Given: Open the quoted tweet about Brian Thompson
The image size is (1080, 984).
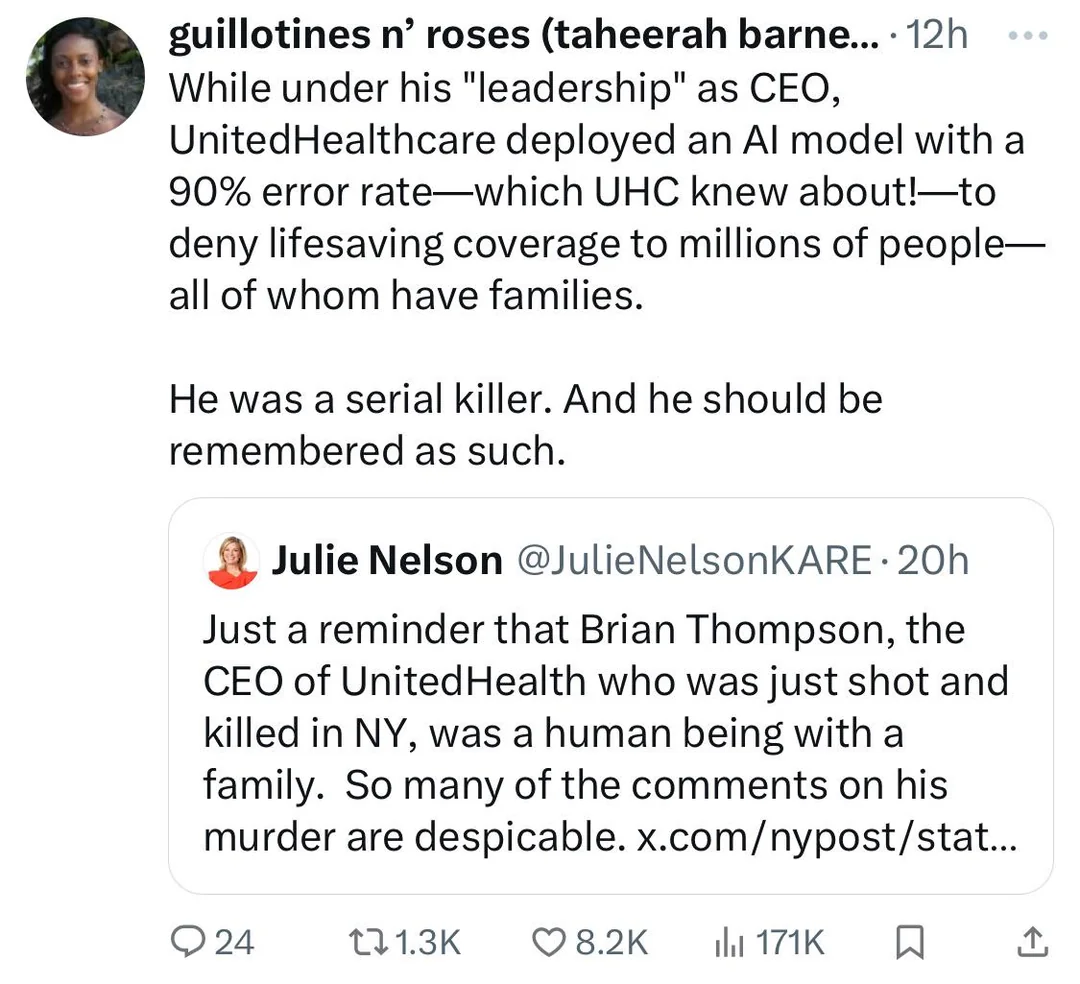Looking at the screenshot, I should (611, 695).
